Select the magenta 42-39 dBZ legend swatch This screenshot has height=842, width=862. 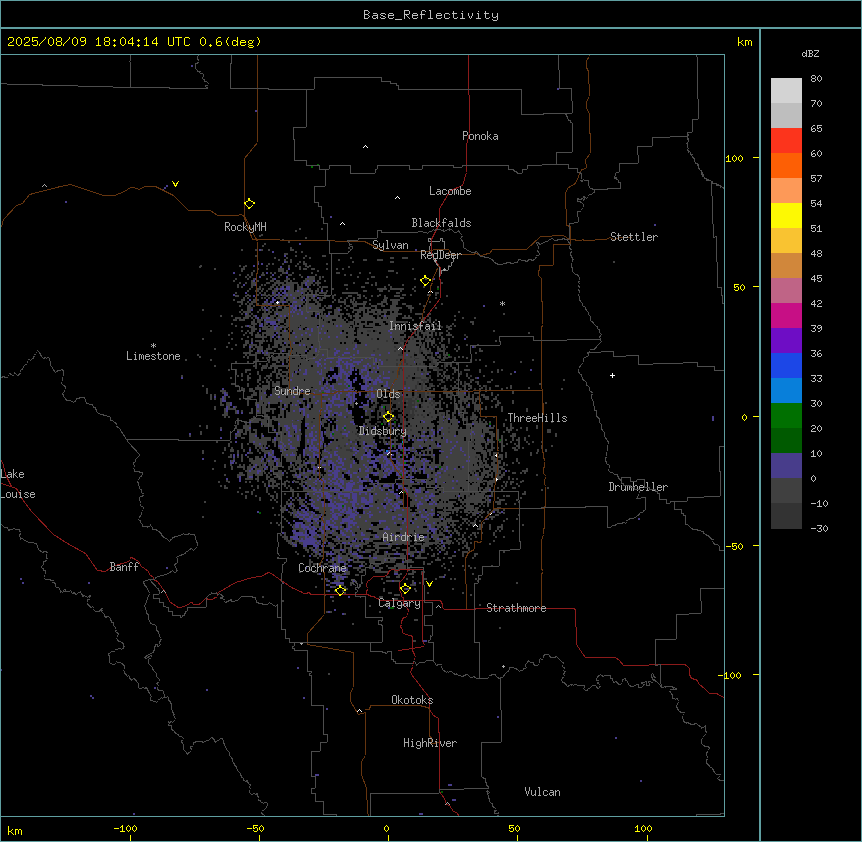click(786, 316)
